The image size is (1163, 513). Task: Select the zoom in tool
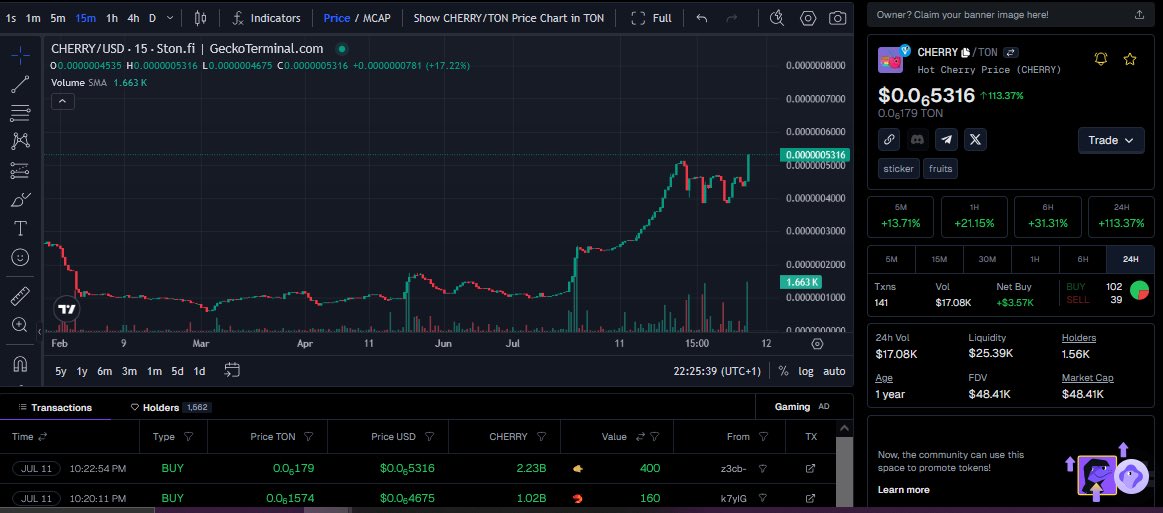(20, 325)
